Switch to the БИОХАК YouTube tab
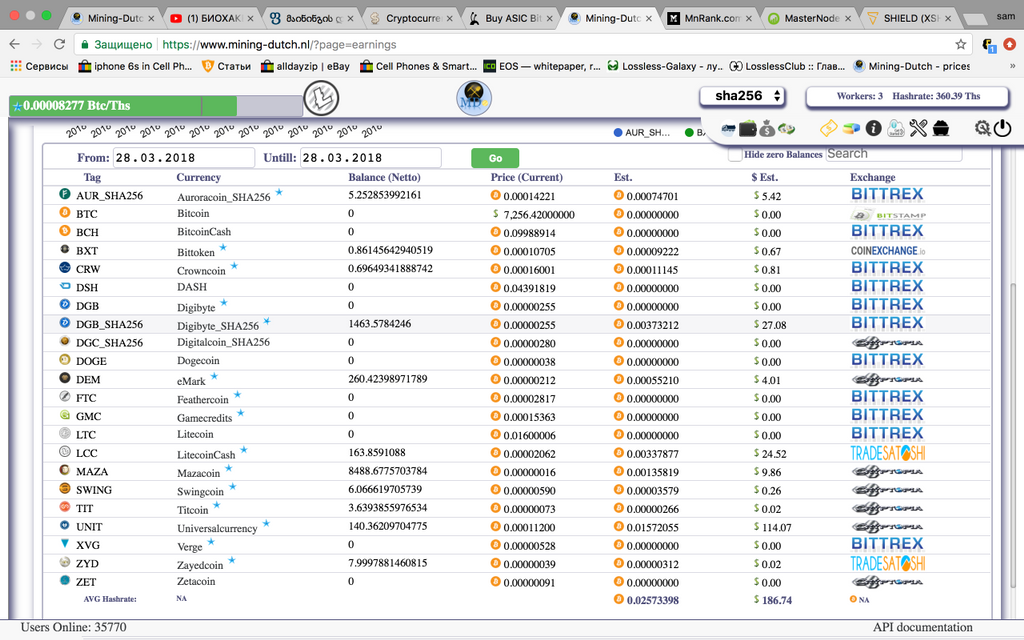1024x640 pixels. tap(212, 18)
